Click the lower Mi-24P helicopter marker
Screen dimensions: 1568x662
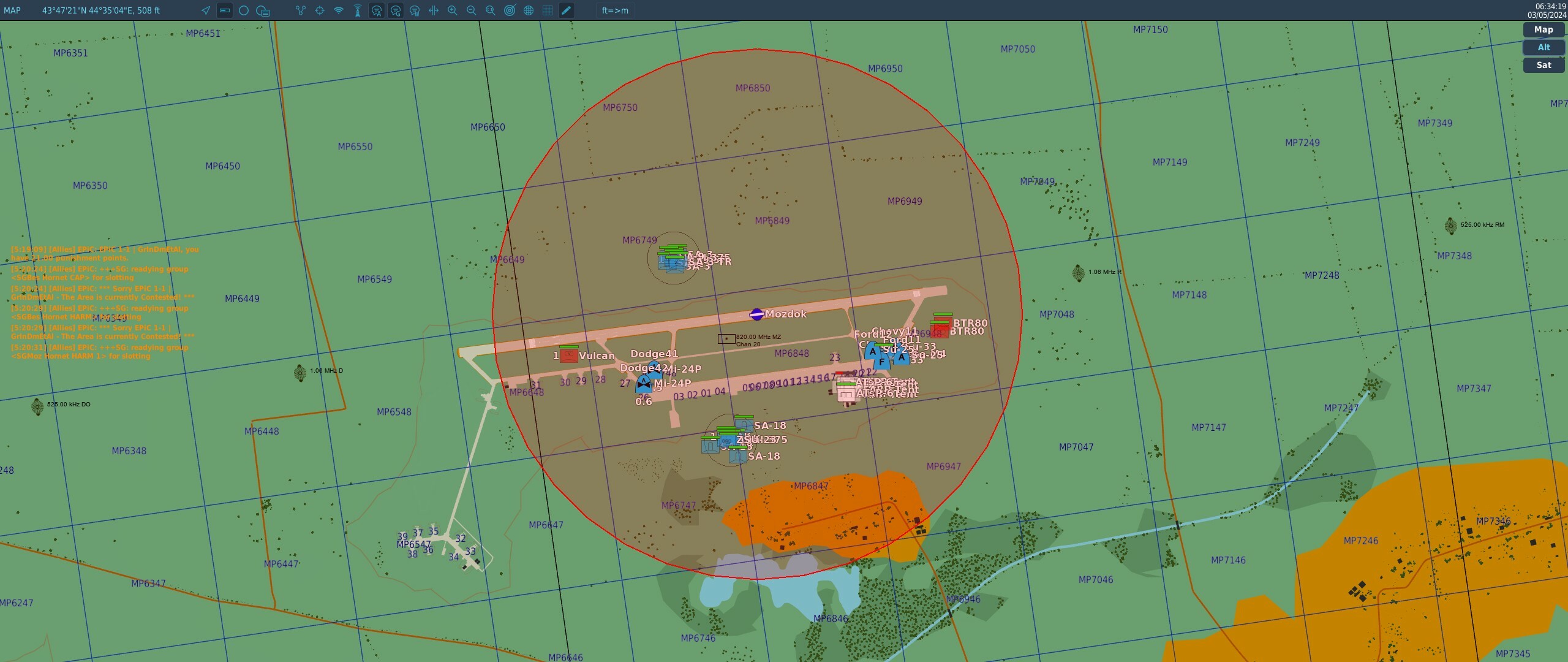click(x=644, y=384)
